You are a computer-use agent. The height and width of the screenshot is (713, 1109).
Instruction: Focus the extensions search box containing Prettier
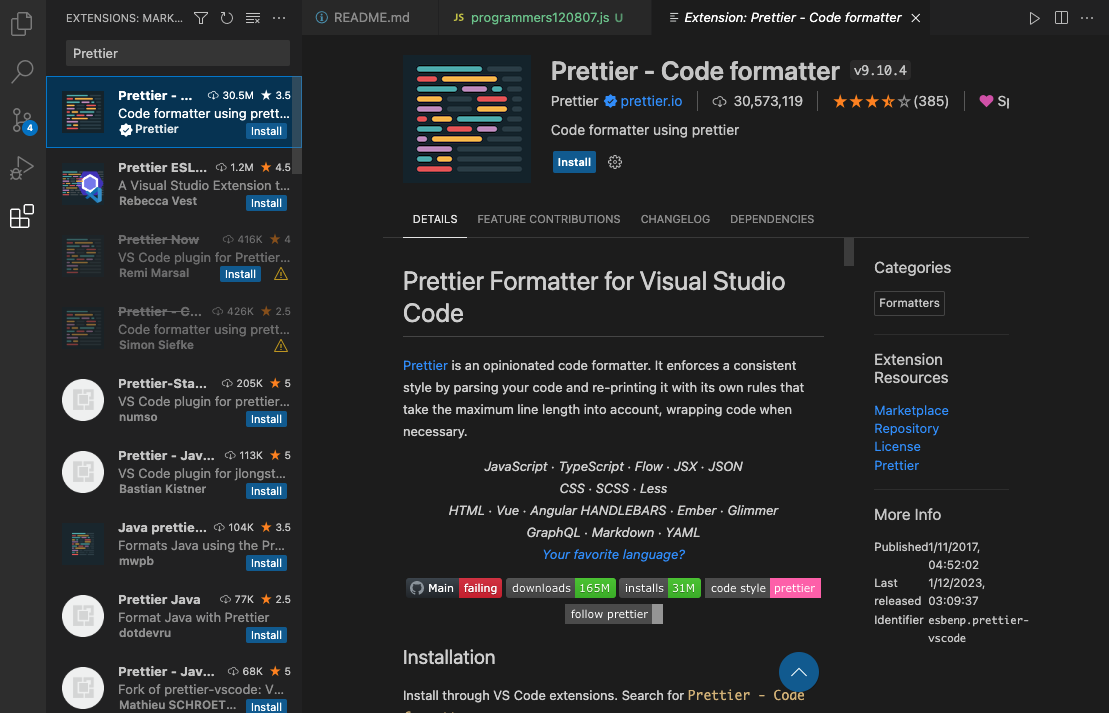[x=178, y=53]
